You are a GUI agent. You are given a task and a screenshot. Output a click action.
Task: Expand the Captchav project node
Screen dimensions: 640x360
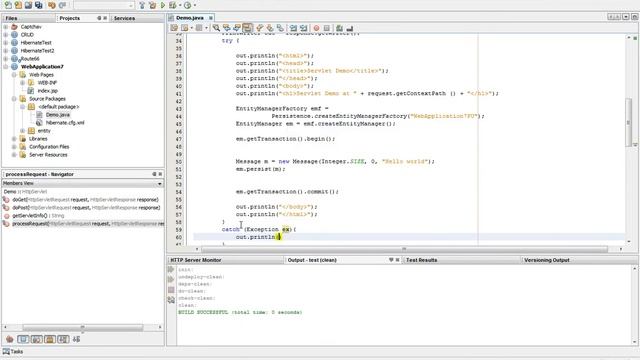(x=6, y=27)
